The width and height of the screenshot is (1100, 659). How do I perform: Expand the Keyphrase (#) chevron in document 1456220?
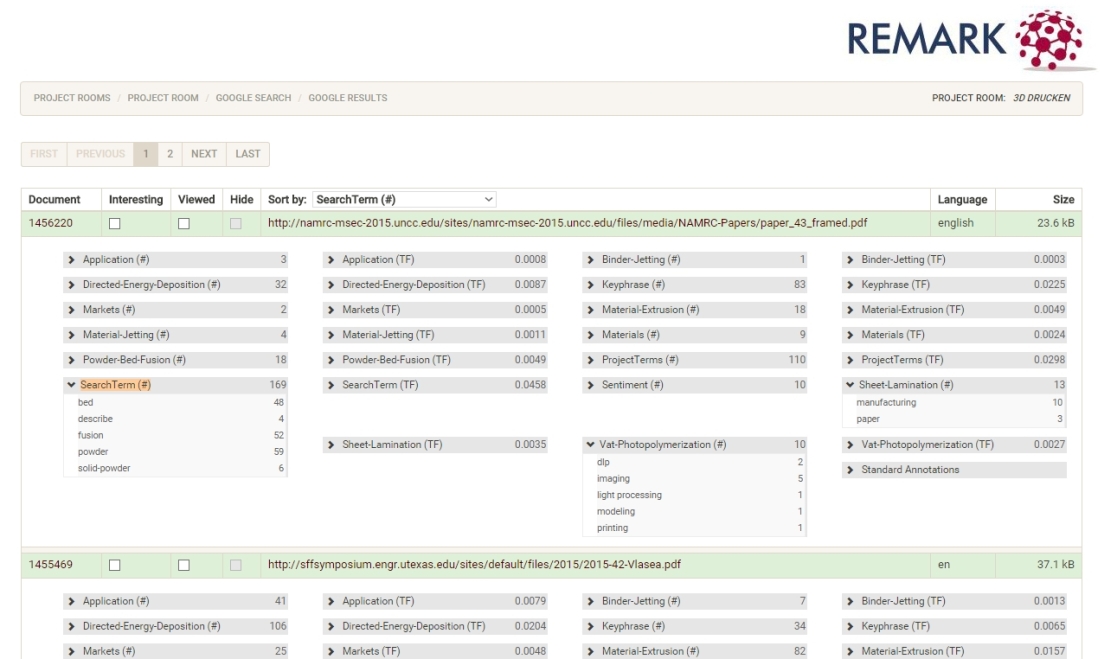[591, 285]
